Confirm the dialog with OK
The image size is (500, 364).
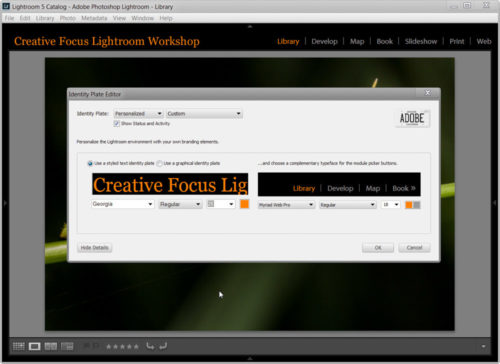[378, 248]
